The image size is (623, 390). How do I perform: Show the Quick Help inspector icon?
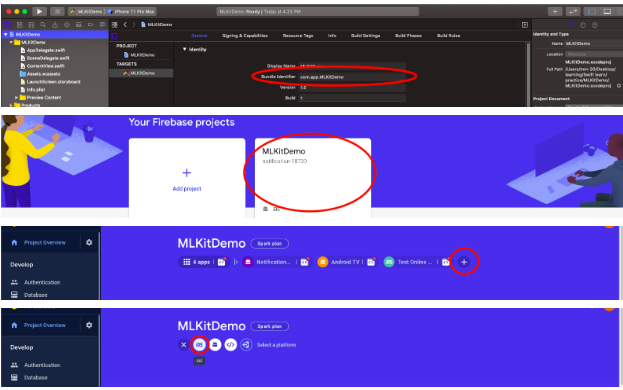coord(595,25)
